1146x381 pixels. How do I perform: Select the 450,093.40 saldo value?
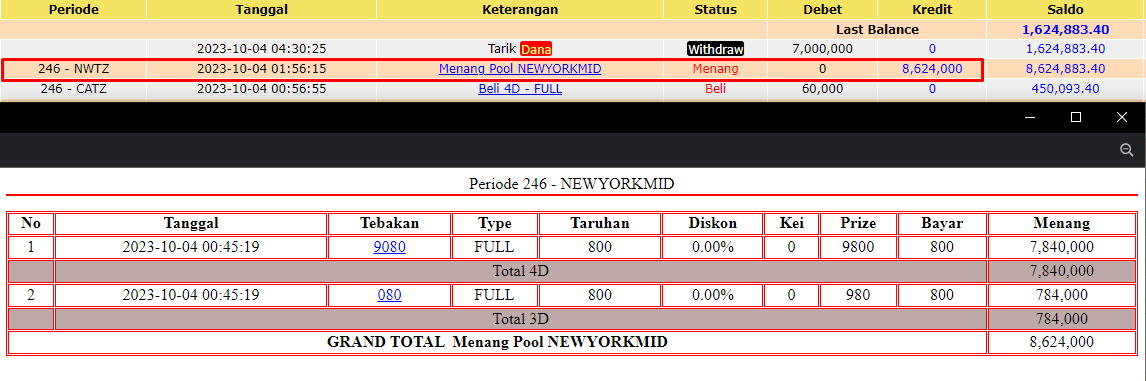click(1065, 88)
